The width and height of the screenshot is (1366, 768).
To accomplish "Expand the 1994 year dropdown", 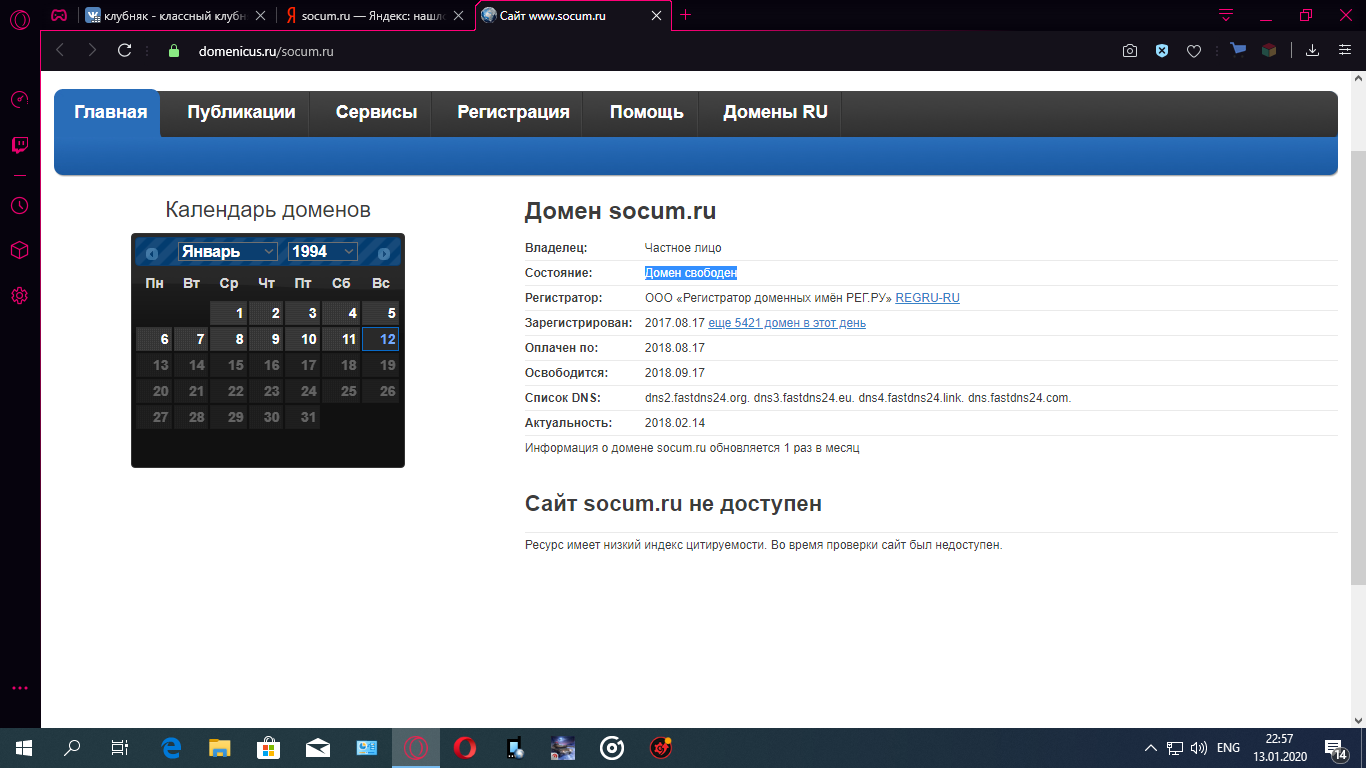I will click(x=322, y=252).
